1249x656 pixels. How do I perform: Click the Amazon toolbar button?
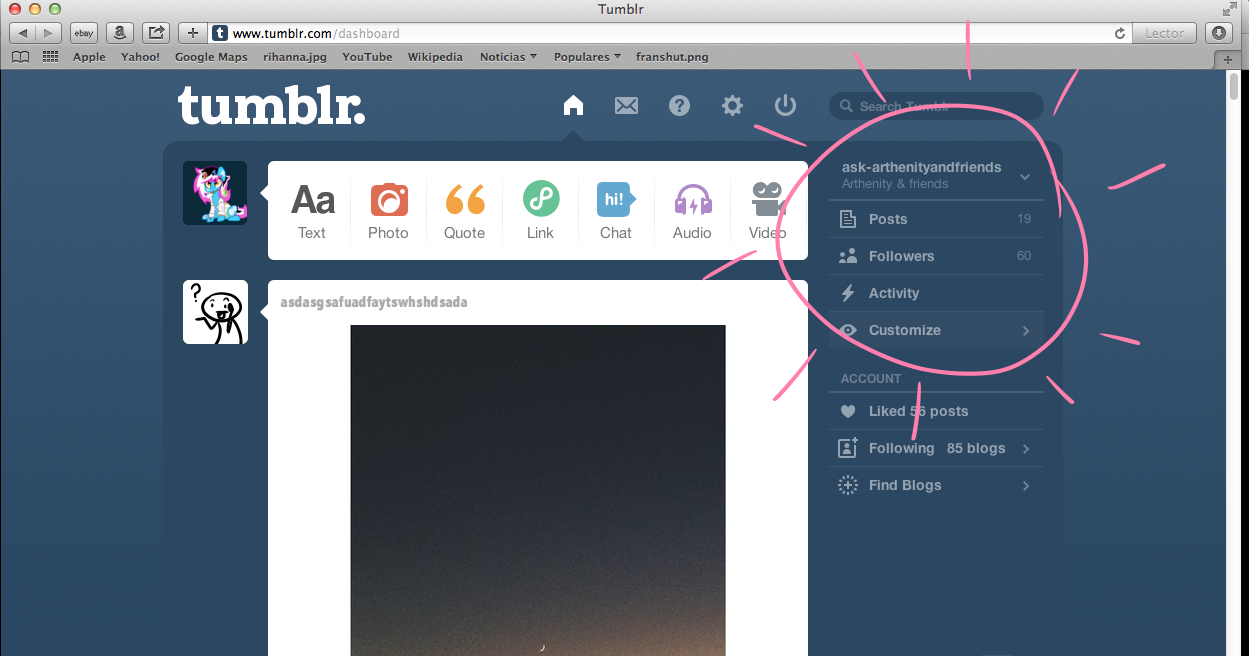tap(120, 33)
